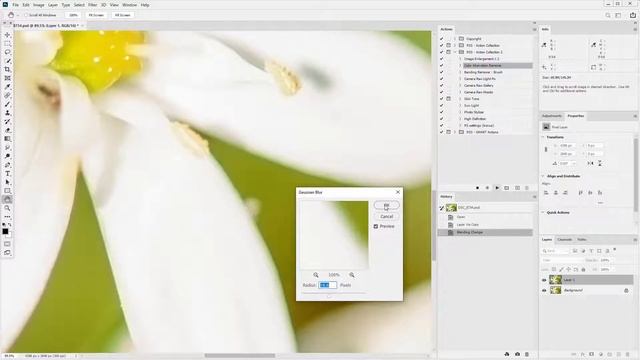Click lock icon on Background layer
The height and width of the screenshot is (360, 640).
click(626, 291)
